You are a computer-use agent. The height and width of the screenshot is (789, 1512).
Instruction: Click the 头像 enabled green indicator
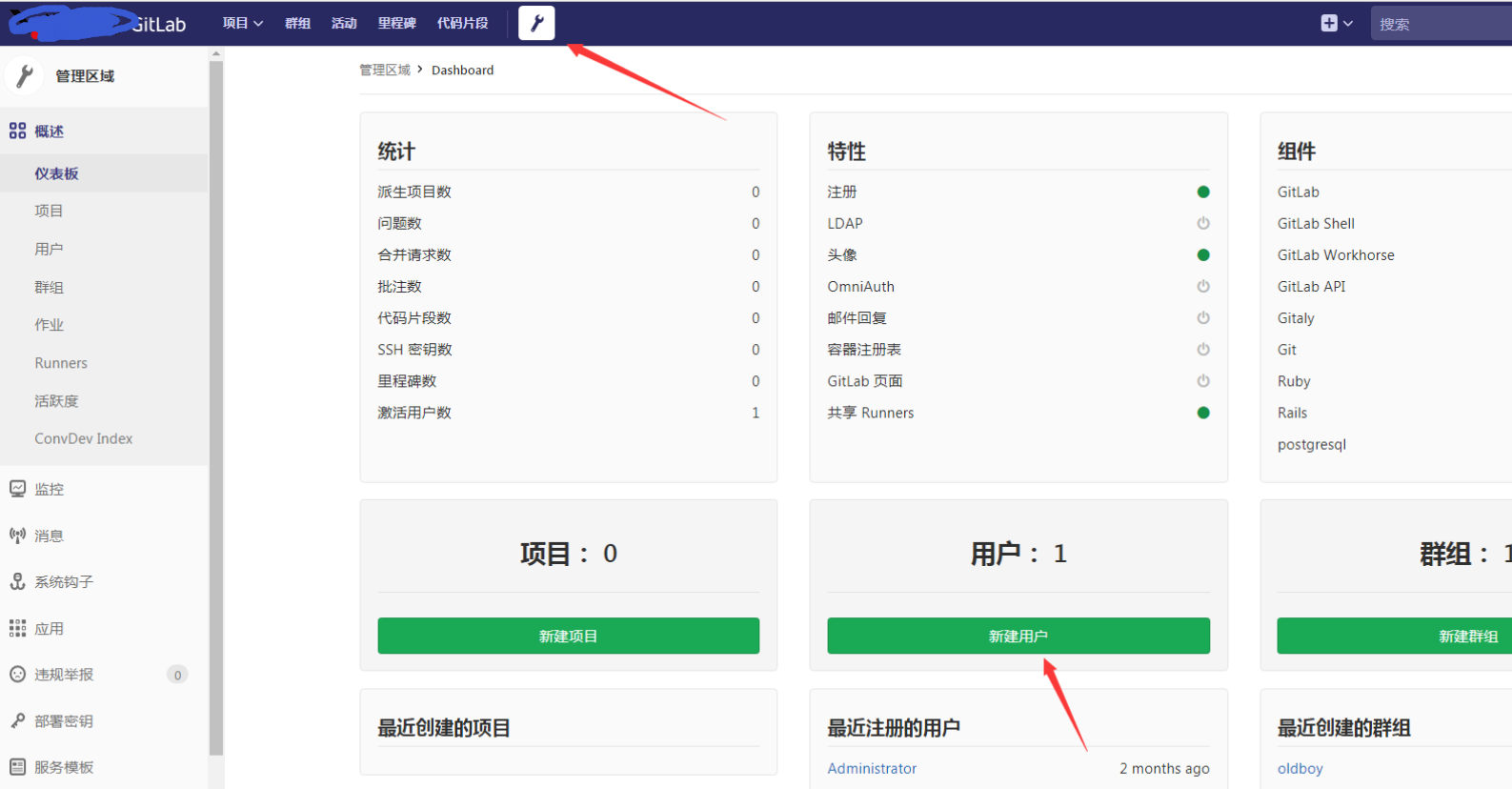point(1203,254)
